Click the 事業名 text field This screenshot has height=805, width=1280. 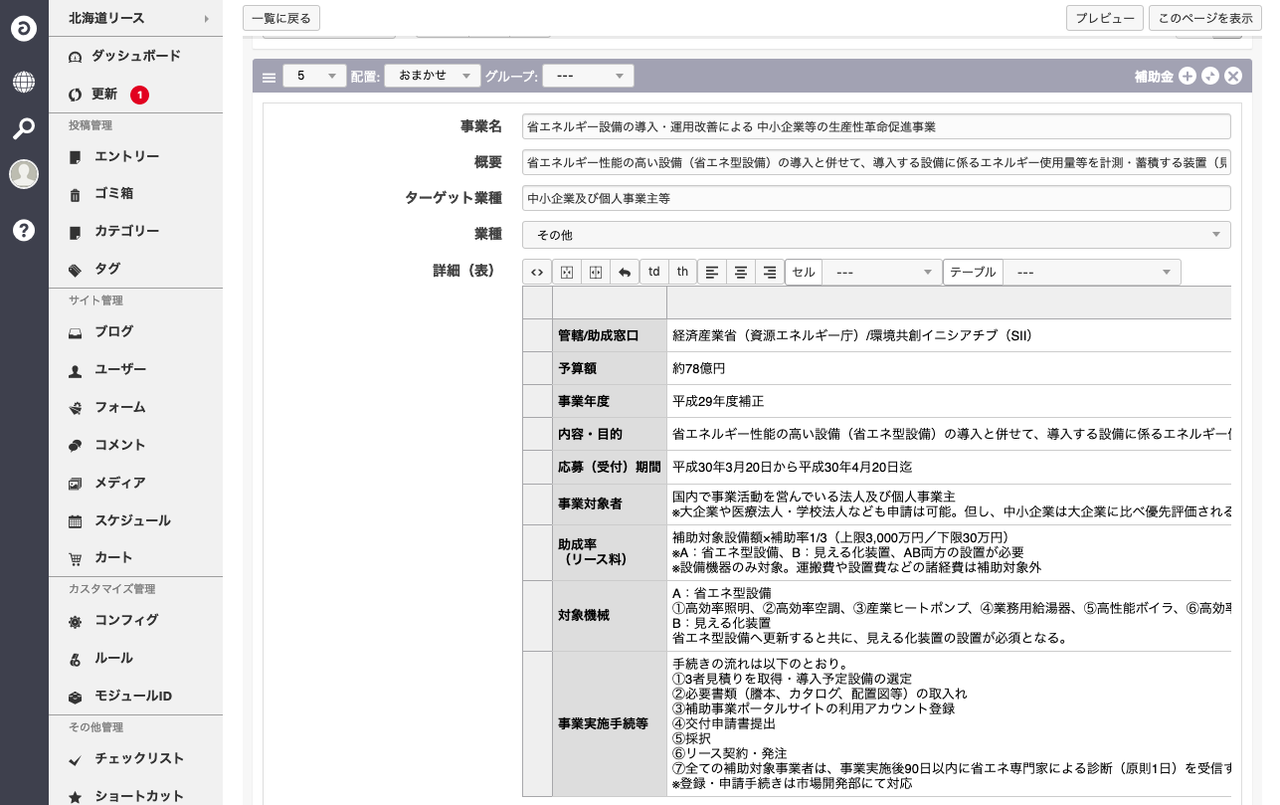(875, 127)
